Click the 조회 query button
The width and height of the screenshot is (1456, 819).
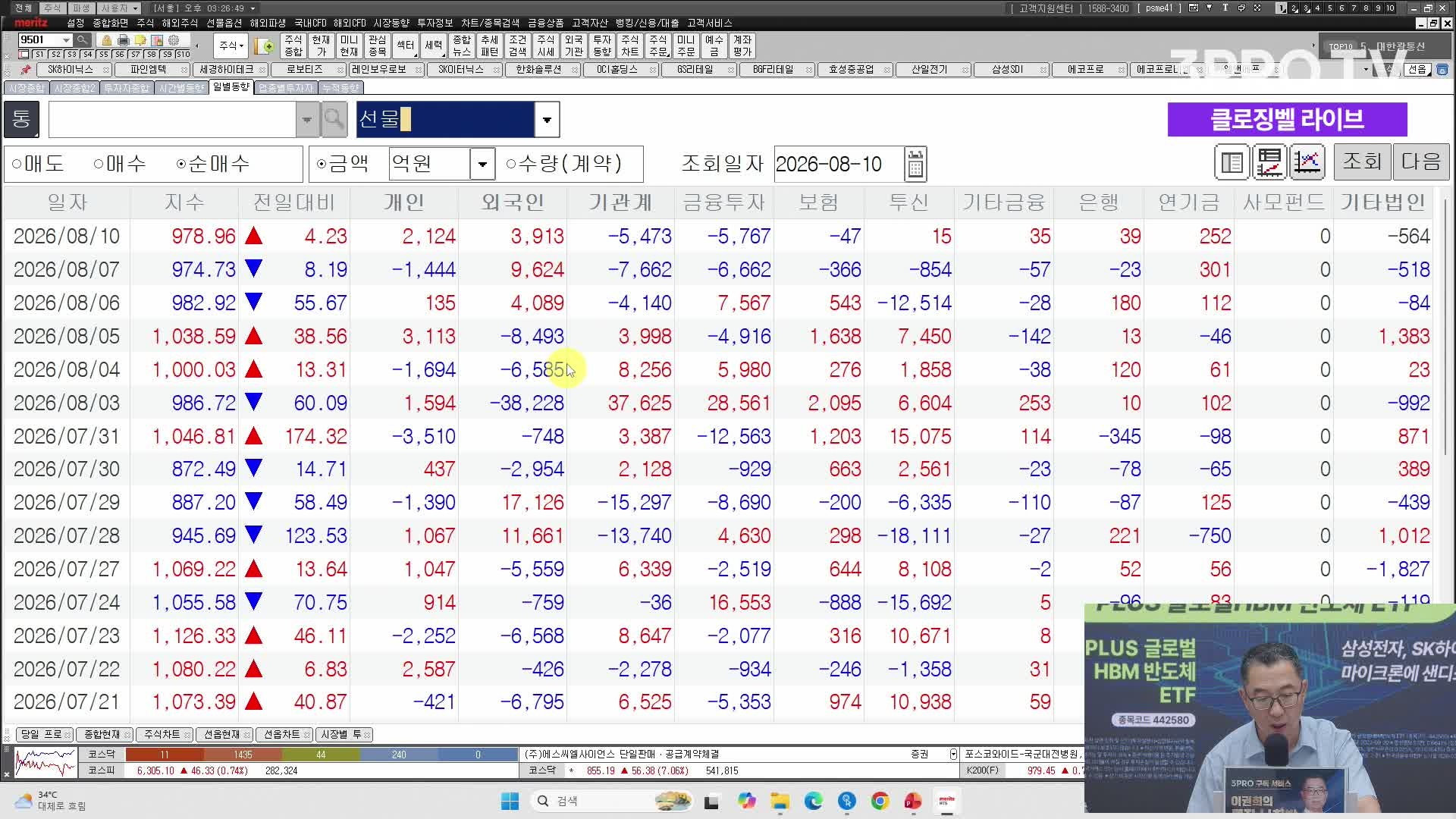[1362, 162]
